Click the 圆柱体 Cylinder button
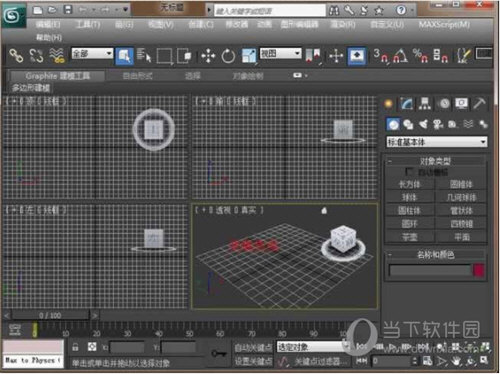The width and height of the screenshot is (500, 374). click(x=410, y=211)
